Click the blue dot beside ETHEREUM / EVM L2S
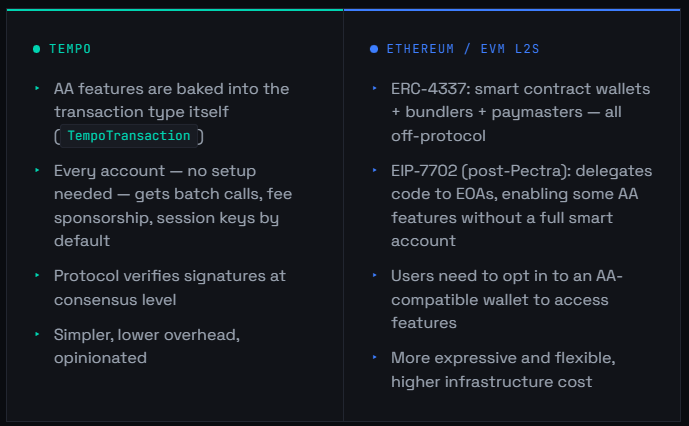Screen dimensions: 689x426 (x=374, y=48)
